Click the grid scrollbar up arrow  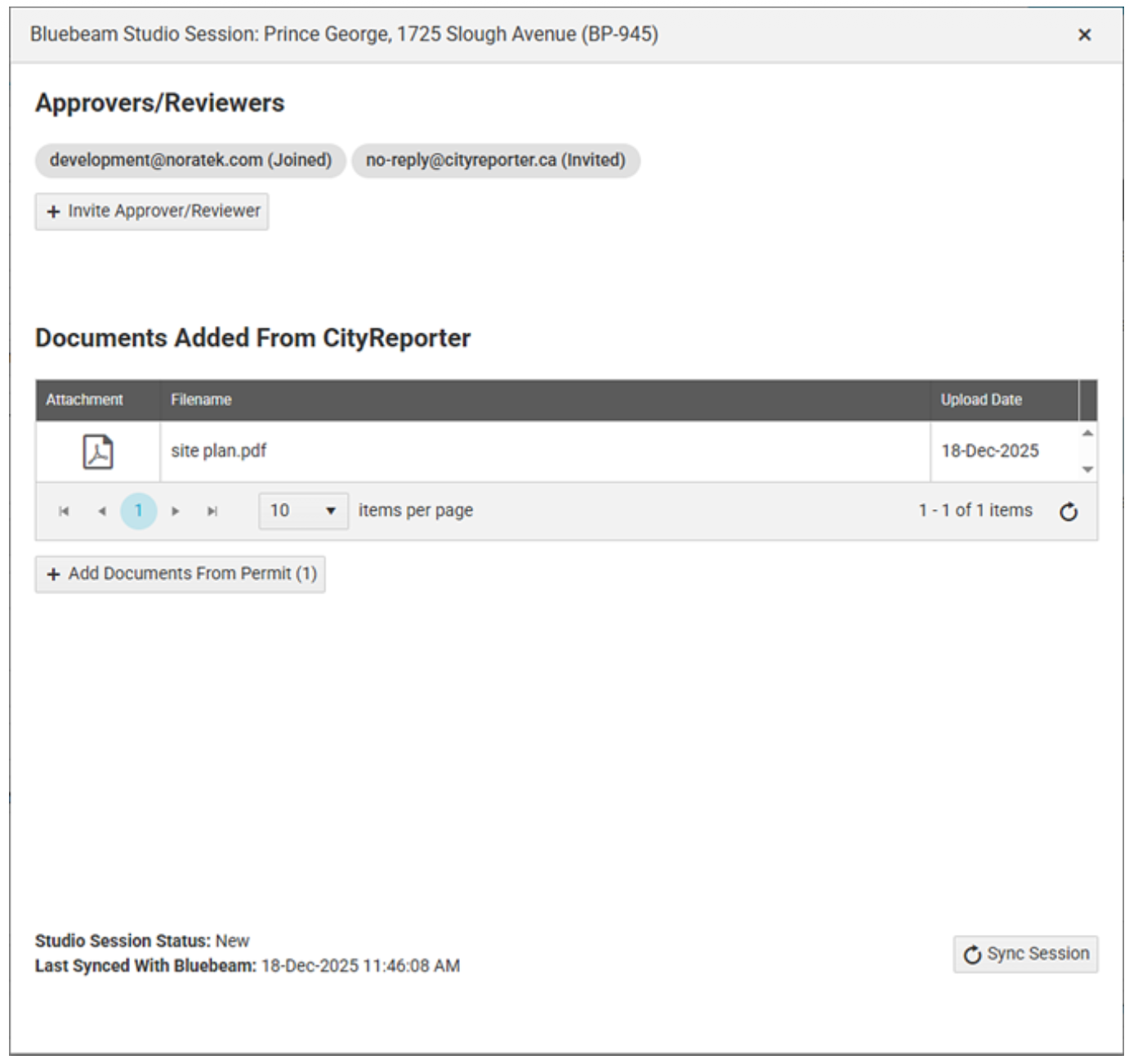click(x=1087, y=433)
